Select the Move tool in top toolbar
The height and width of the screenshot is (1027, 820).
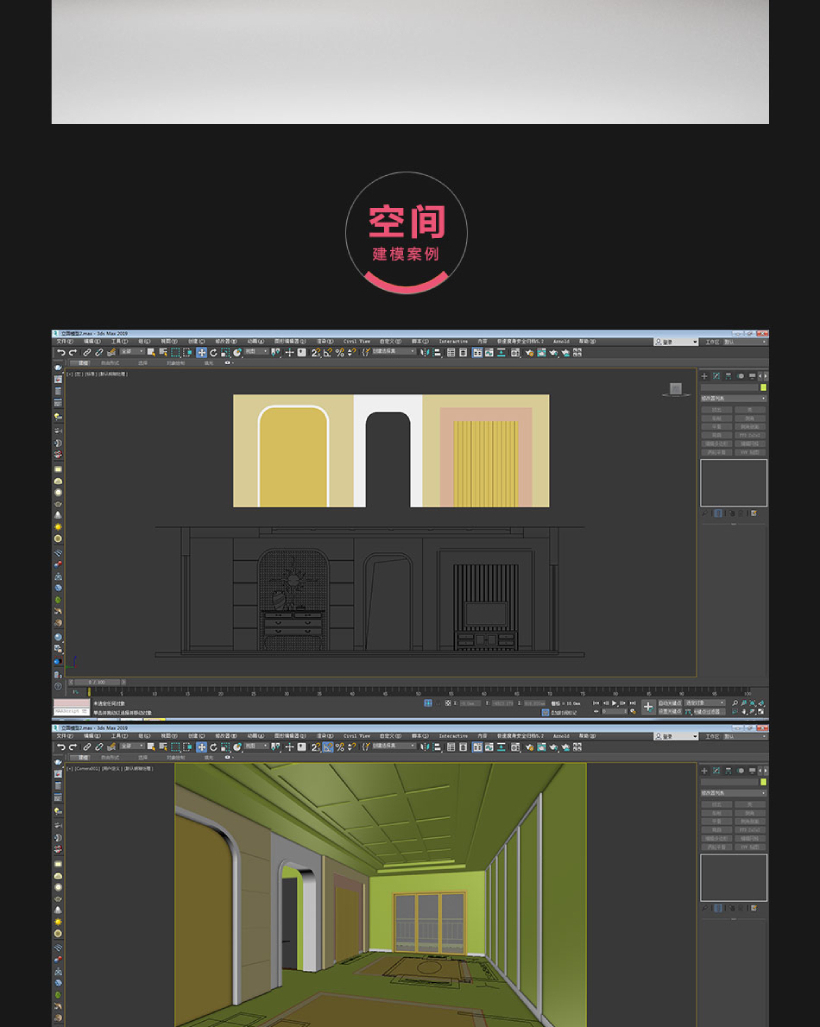[201, 353]
